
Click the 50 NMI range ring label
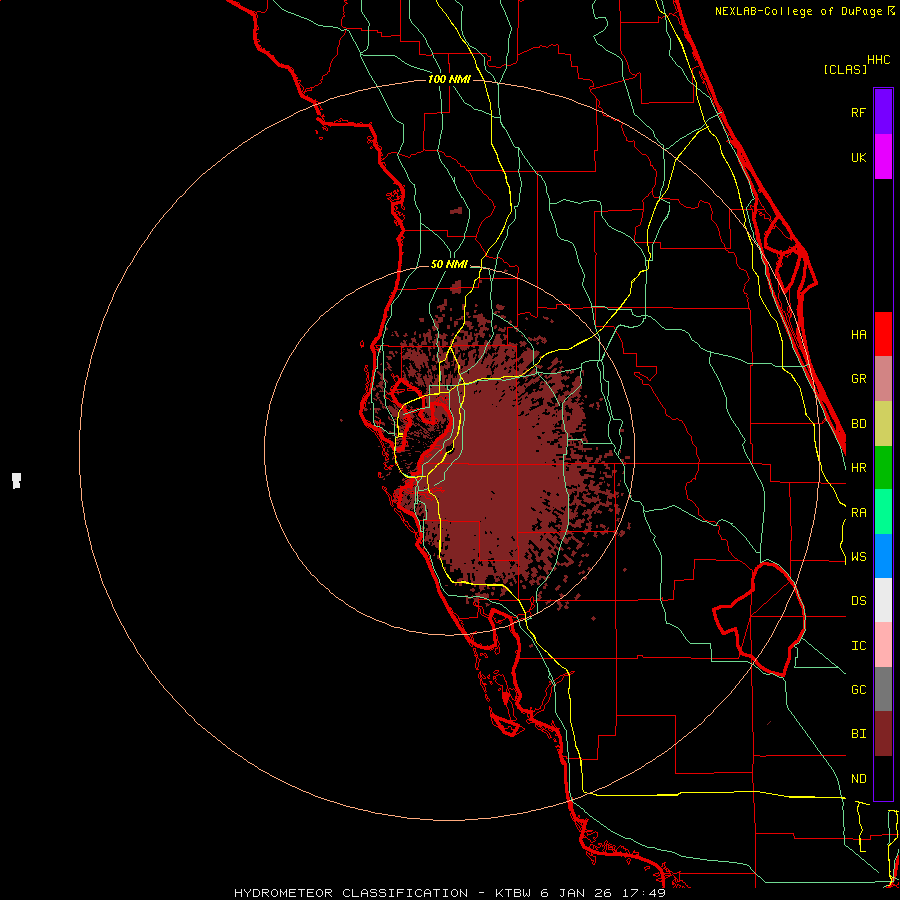point(449,264)
